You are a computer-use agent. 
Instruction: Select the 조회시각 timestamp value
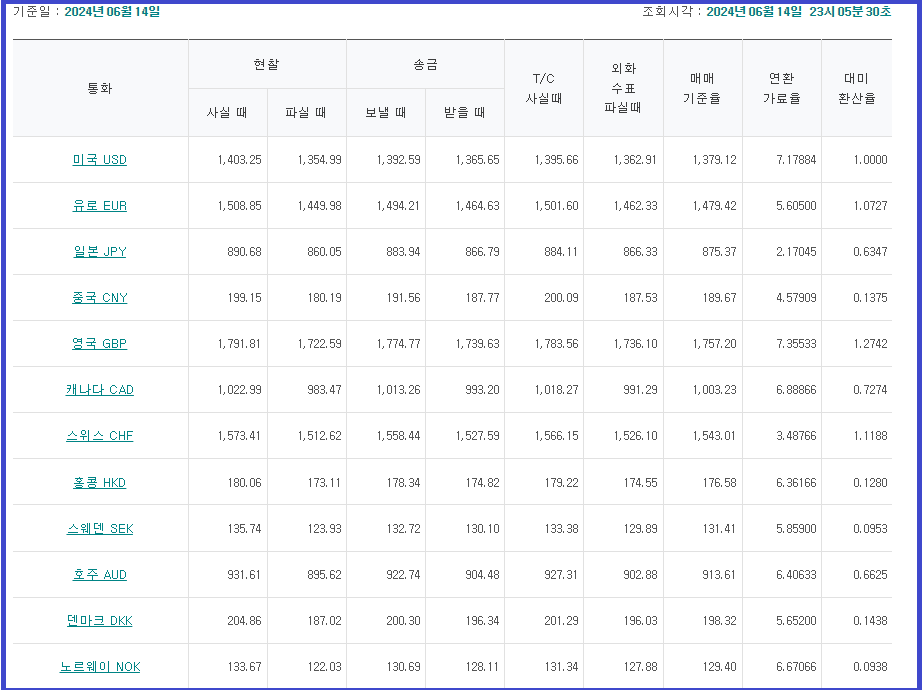coord(799,11)
